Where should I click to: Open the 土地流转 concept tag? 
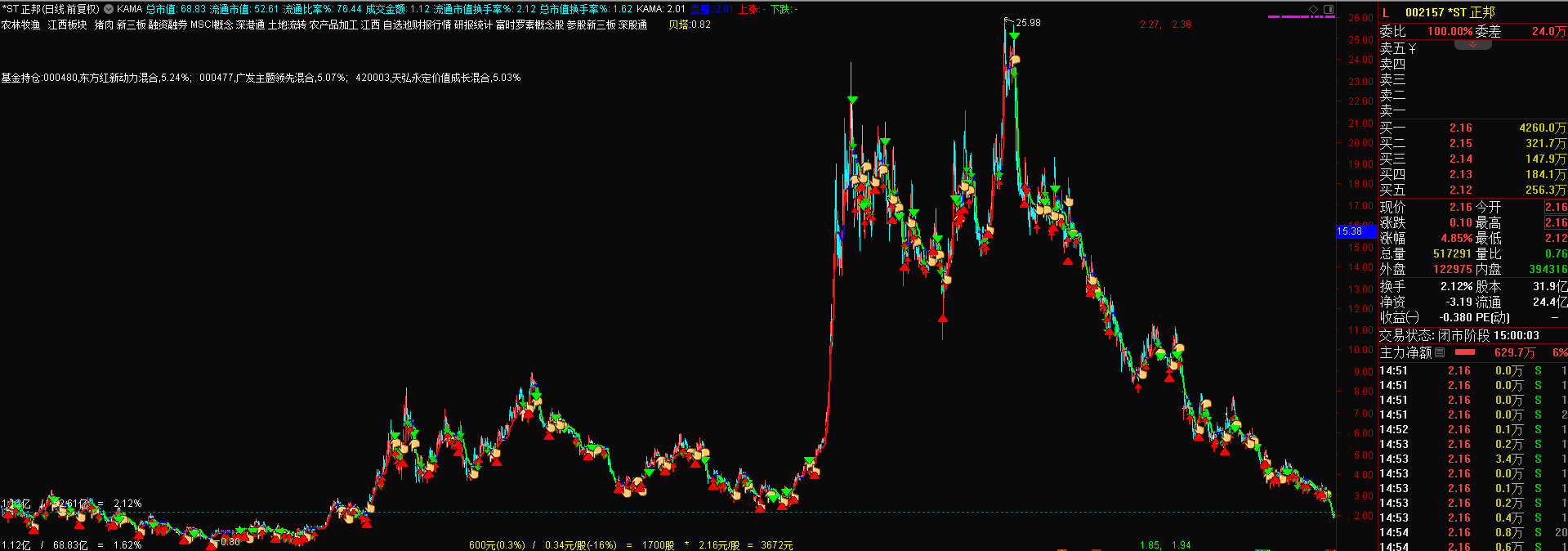(287, 25)
